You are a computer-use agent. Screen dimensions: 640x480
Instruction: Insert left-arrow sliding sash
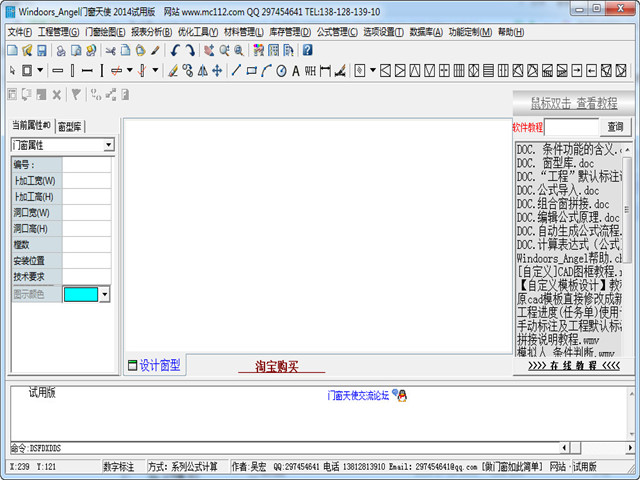click(591, 71)
